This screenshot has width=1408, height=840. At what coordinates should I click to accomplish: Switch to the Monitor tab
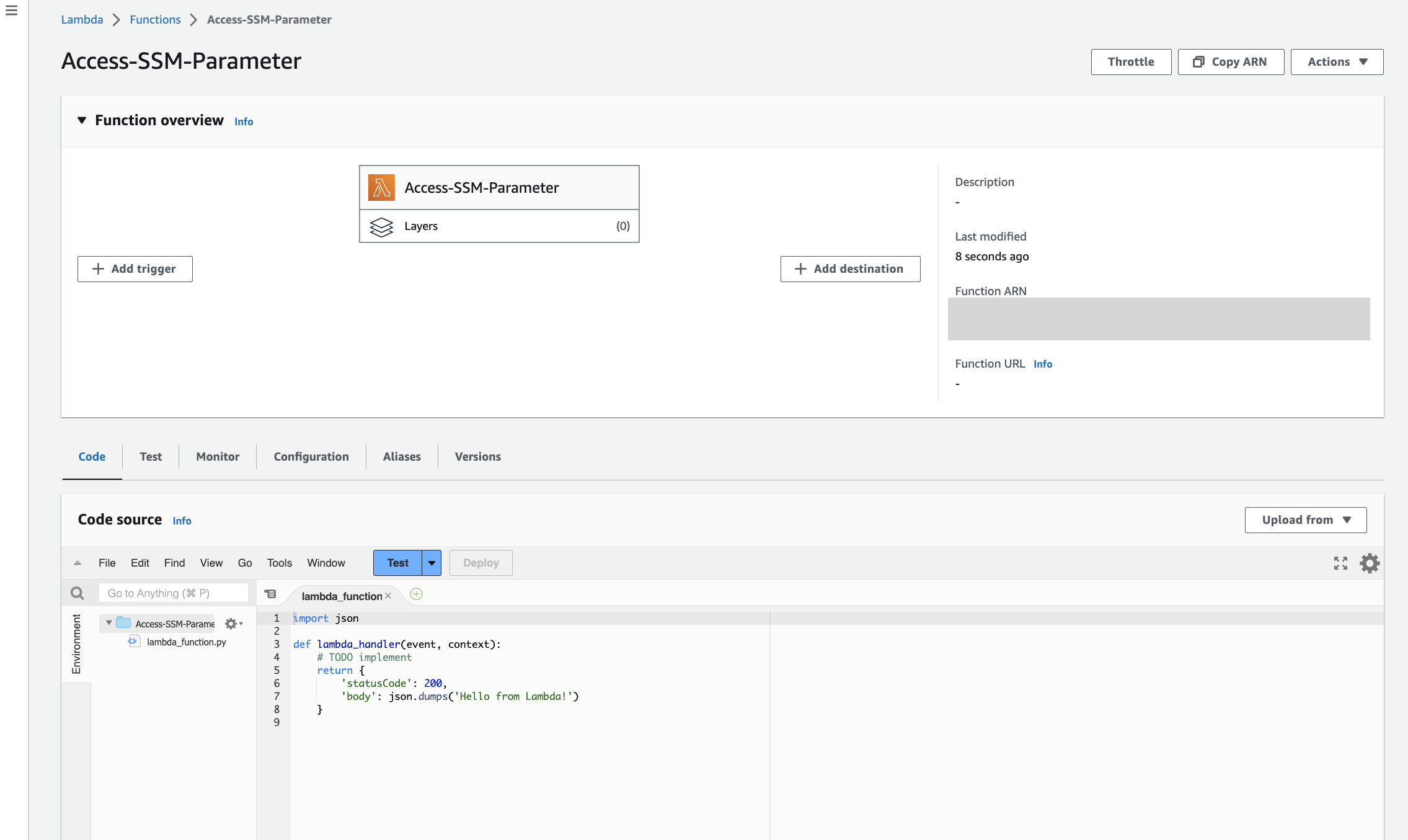point(218,457)
